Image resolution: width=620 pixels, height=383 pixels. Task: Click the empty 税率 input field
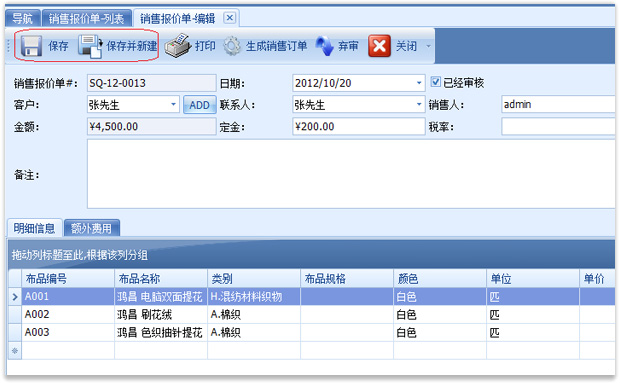pos(558,126)
